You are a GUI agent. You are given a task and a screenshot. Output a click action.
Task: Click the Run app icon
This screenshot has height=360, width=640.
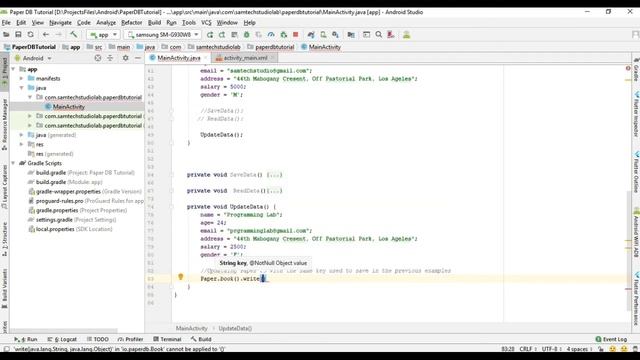[x=210, y=35]
